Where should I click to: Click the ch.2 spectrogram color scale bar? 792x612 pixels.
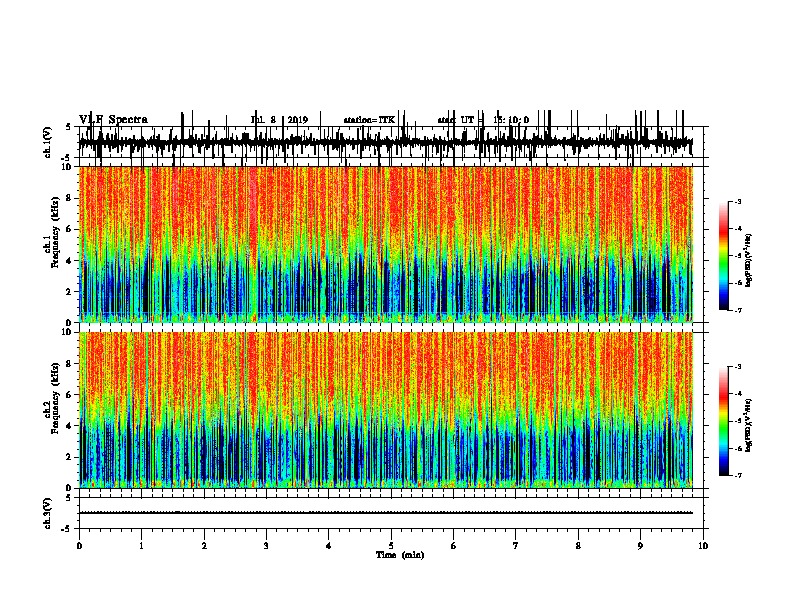click(724, 421)
